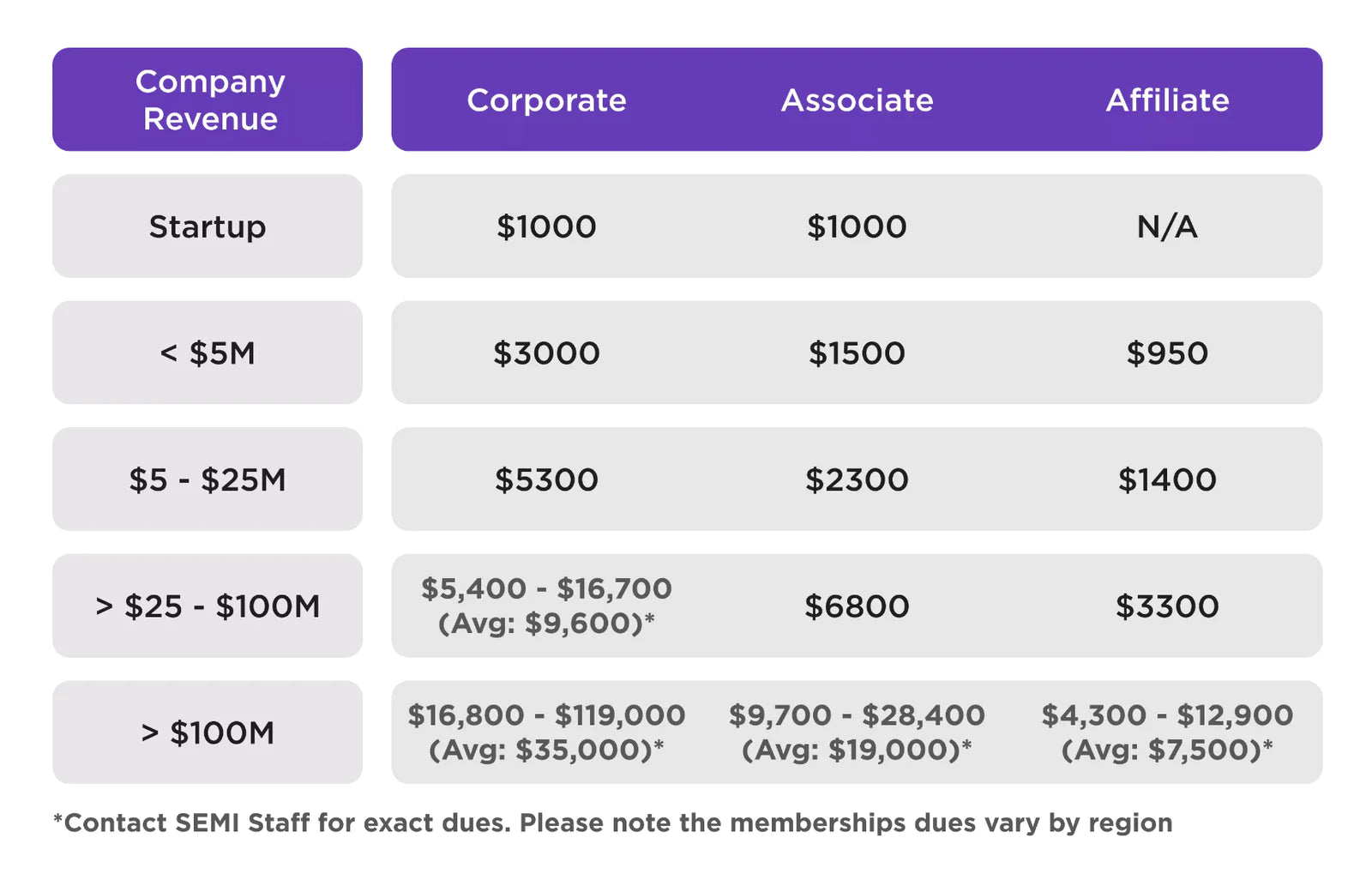Click the > $100M row label
1372x880 pixels.
point(208,732)
